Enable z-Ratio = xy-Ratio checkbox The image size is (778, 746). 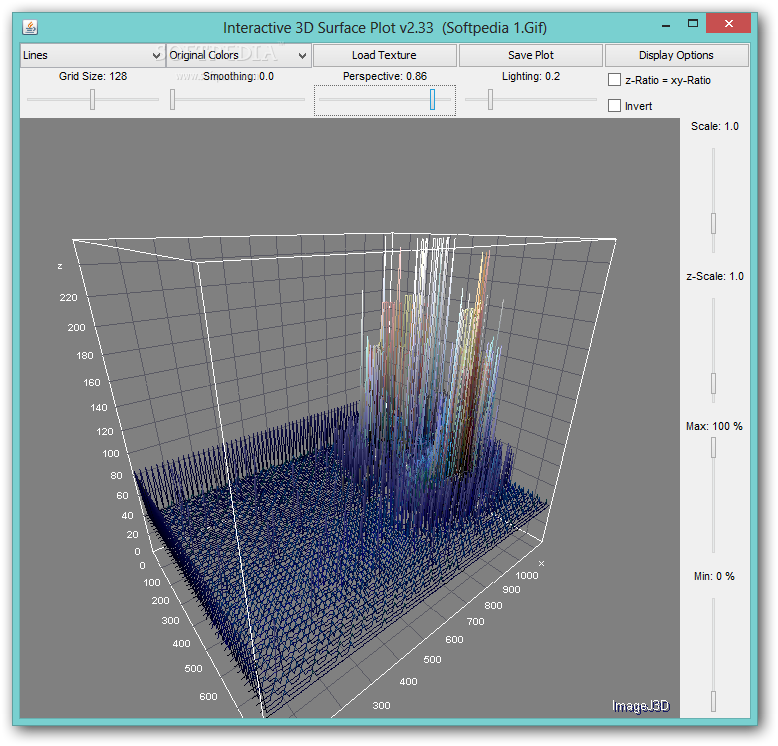(614, 80)
